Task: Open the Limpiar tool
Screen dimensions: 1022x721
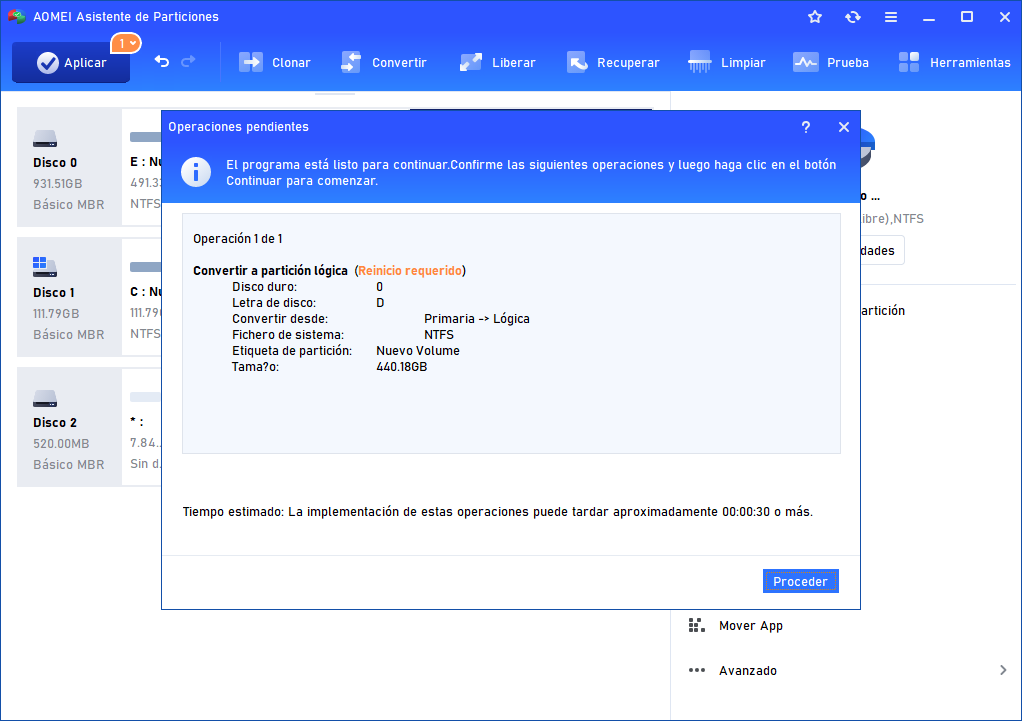Action: pyautogui.click(x=727, y=63)
